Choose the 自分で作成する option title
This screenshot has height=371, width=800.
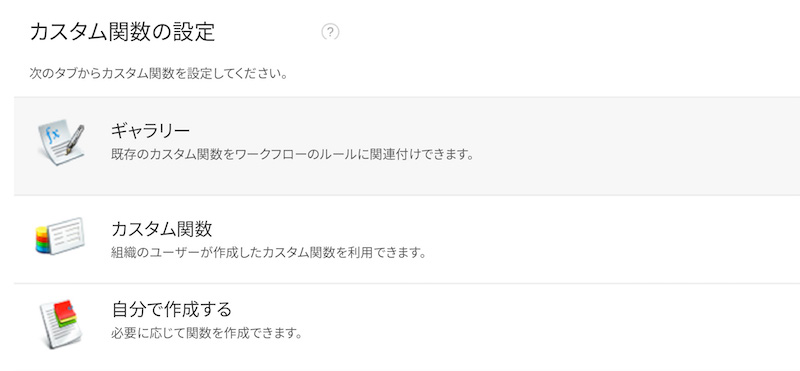171,309
